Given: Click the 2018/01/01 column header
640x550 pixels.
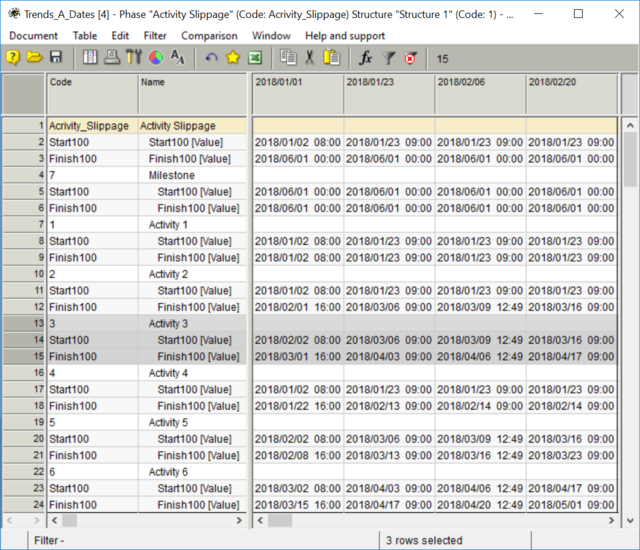Looking at the screenshot, I should (x=298, y=94).
